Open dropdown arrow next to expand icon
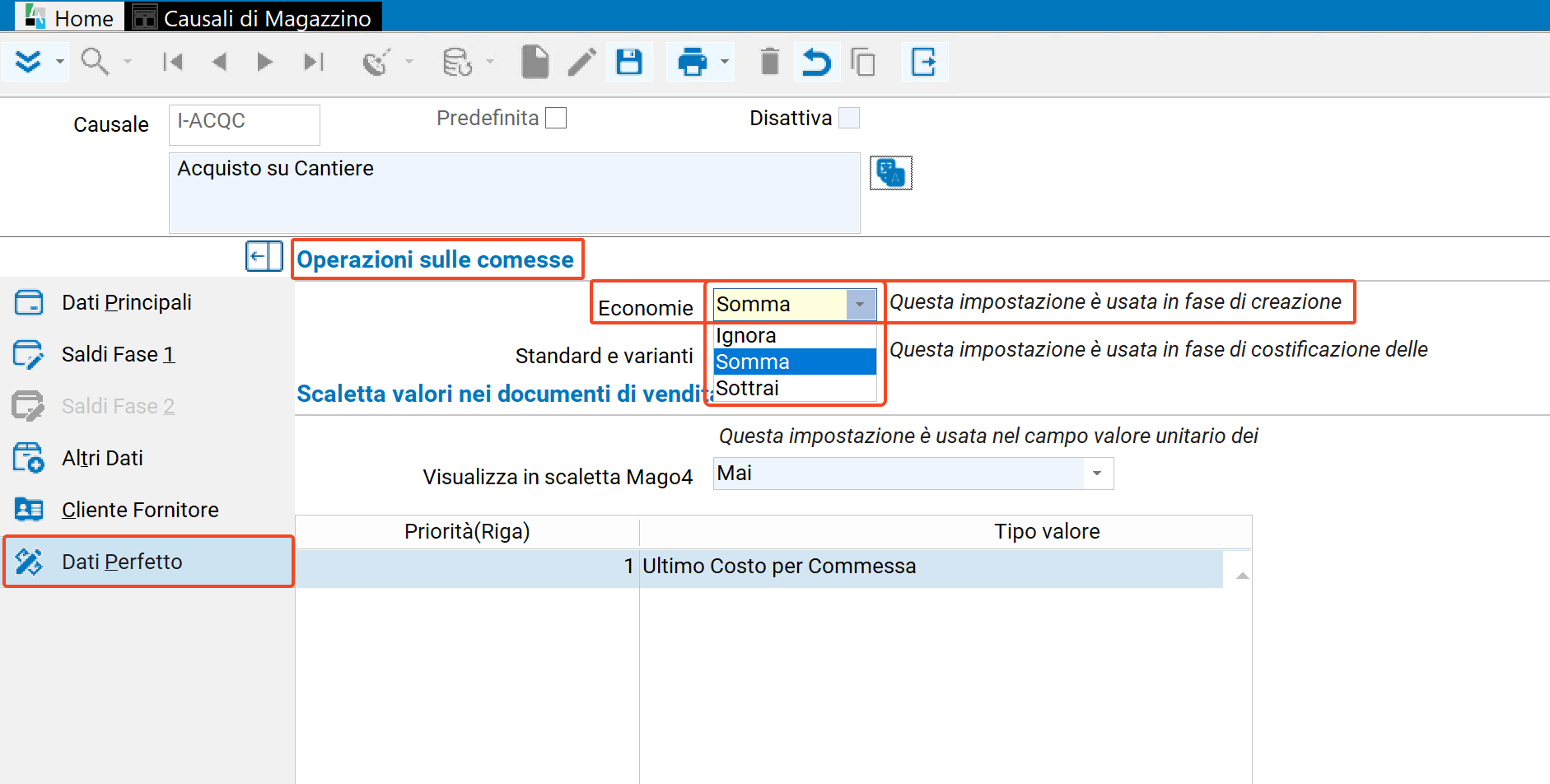1550x784 pixels. pyautogui.click(x=59, y=62)
